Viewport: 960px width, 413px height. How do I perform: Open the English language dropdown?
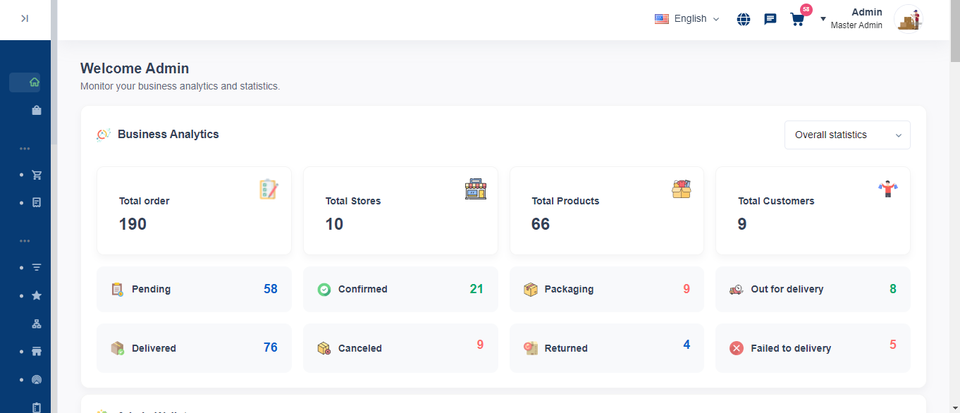(x=687, y=19)
